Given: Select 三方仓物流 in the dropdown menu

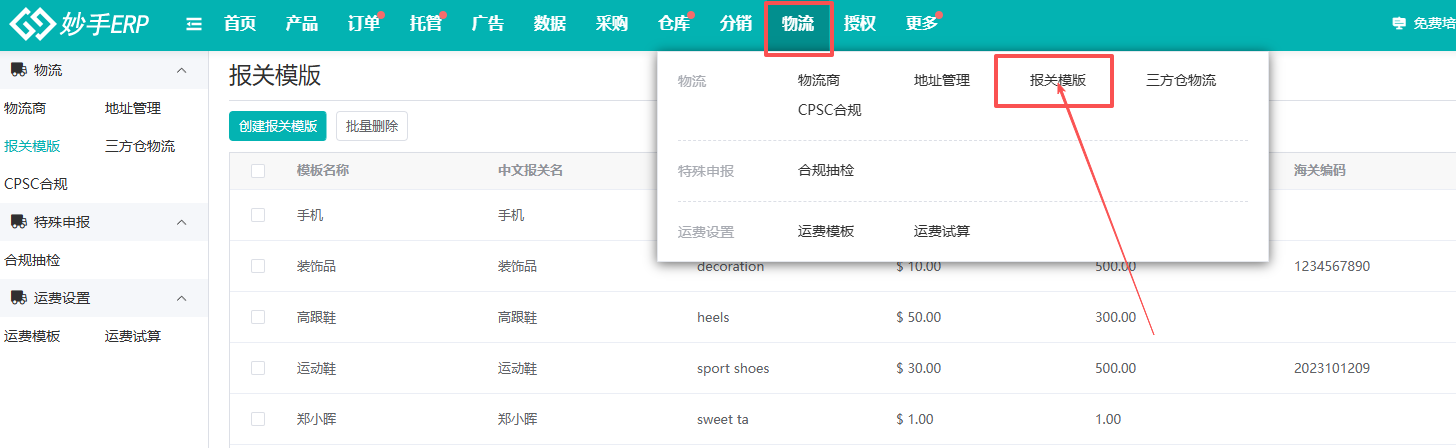Looking at the screenshot, I should tap(1181, 80).
